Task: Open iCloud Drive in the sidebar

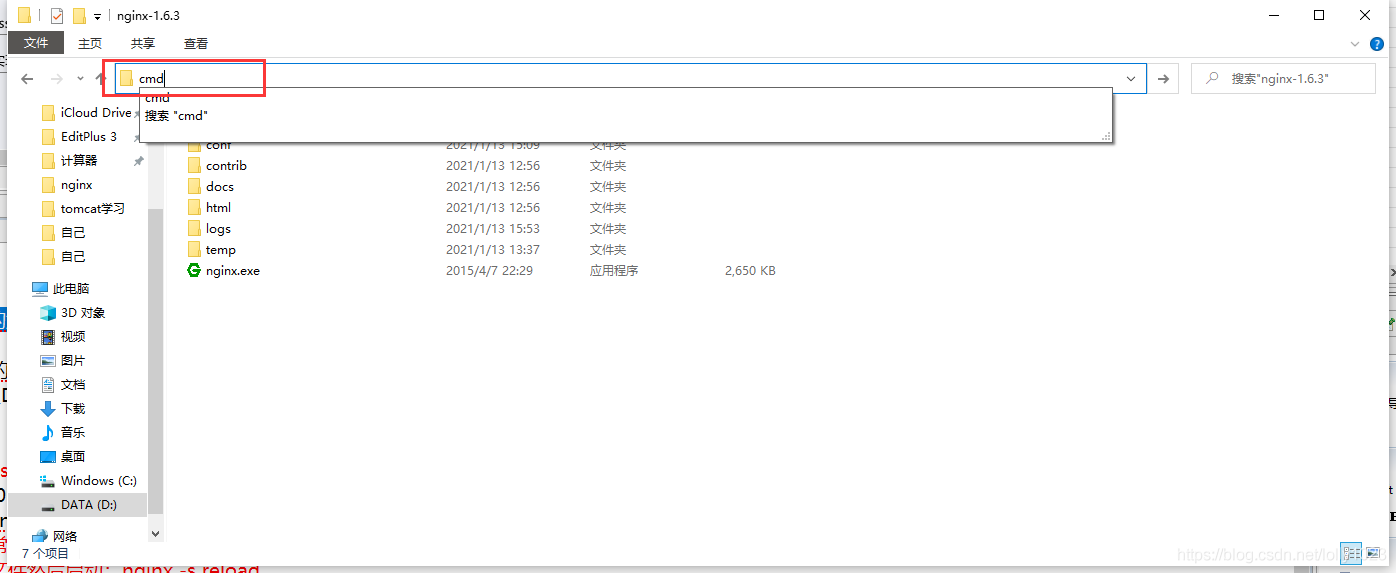Action: [87, 112]
